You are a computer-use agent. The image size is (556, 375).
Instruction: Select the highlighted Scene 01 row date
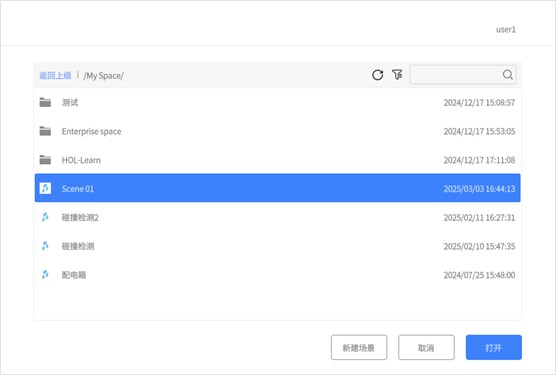pyautogui.click(x=479, y=189)
